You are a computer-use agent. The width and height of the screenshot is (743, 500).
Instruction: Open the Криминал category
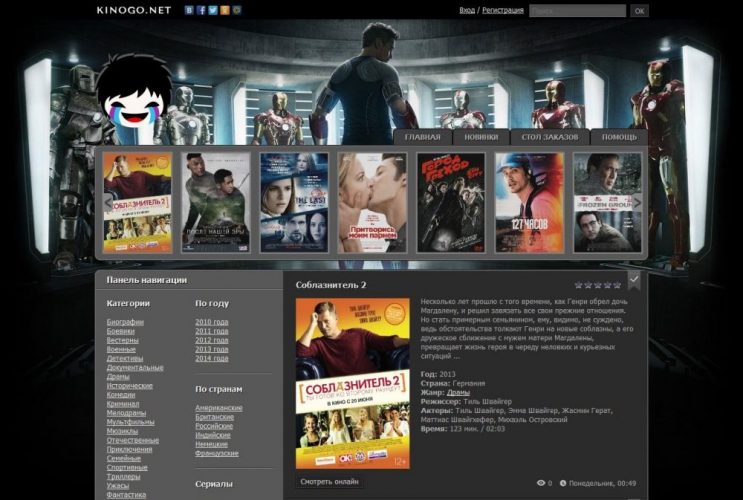[123, 404]
